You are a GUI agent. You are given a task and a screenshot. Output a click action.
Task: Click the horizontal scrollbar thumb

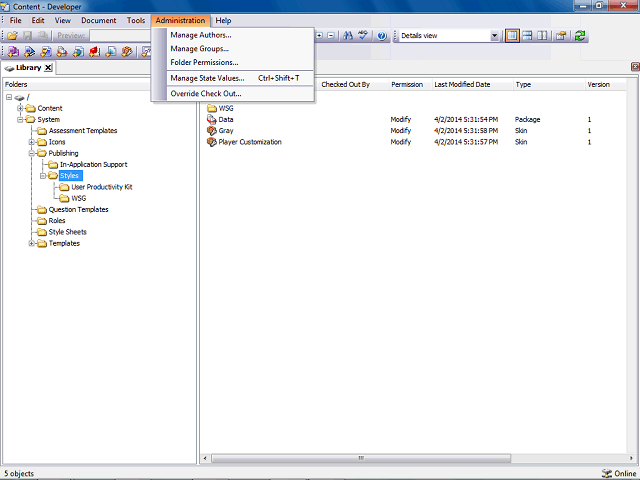[361, 458]
